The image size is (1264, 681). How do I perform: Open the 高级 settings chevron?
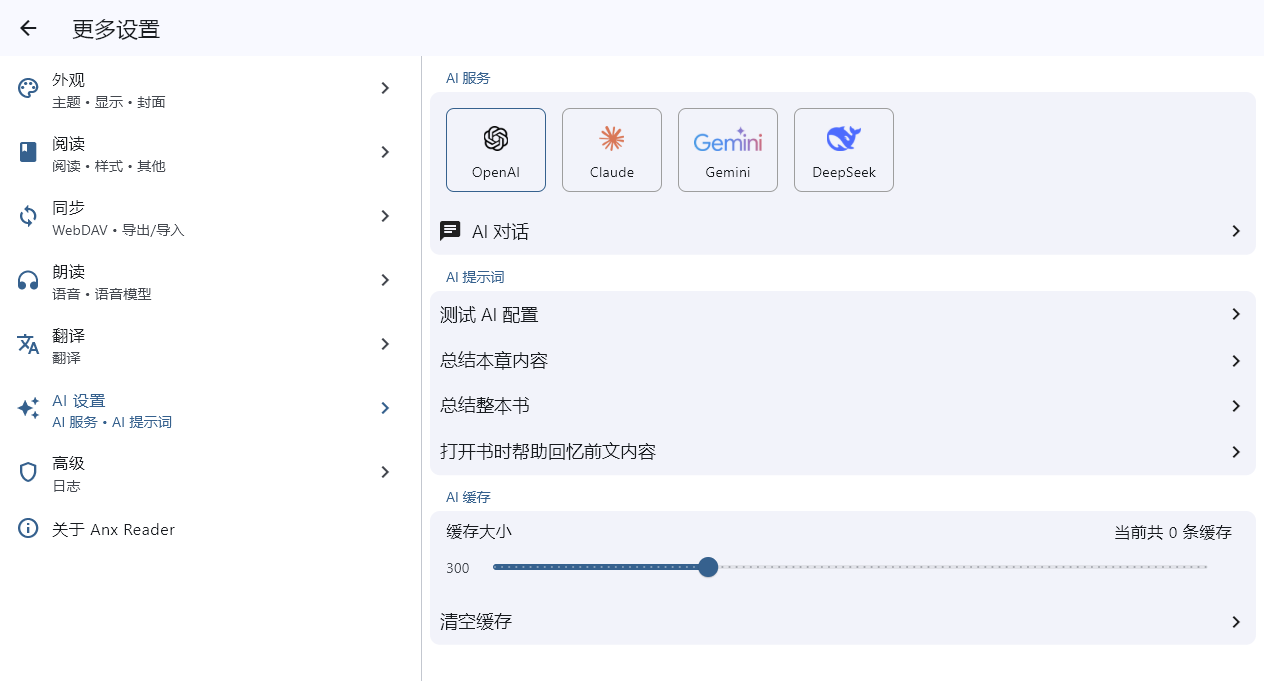pyautogui.click(x=385, y=472)
